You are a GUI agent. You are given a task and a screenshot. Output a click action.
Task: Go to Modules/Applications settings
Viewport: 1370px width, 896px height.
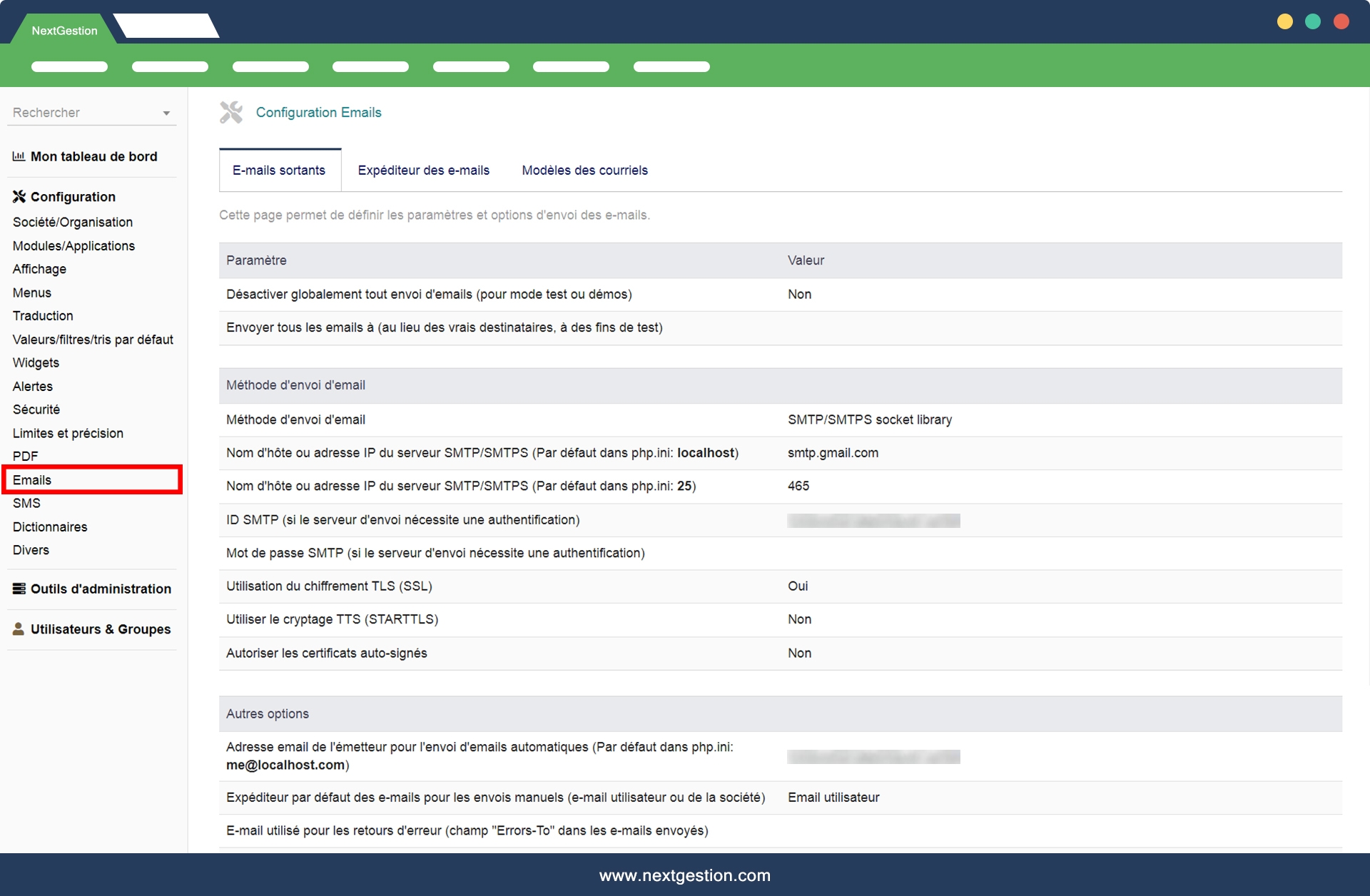[x=73, y=246]
